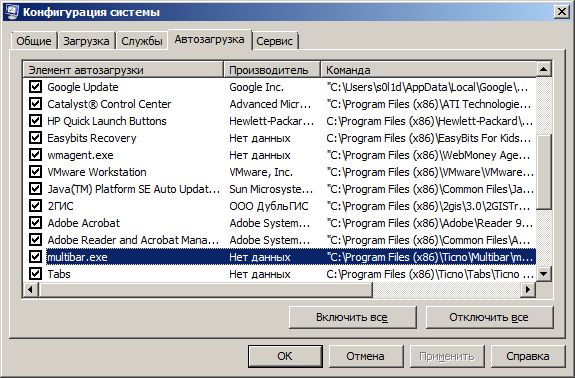
Task: Select the Автозагрузка tab
Action: [209, 39]
